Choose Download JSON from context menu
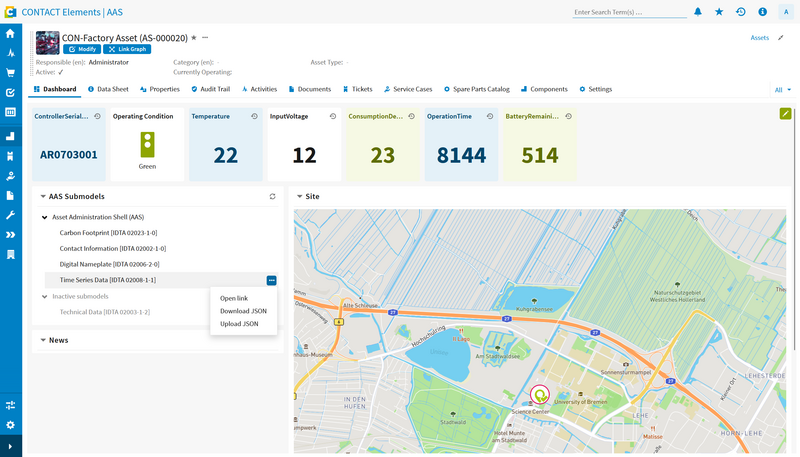Screen dimensions: 800x457 [243, 311]
